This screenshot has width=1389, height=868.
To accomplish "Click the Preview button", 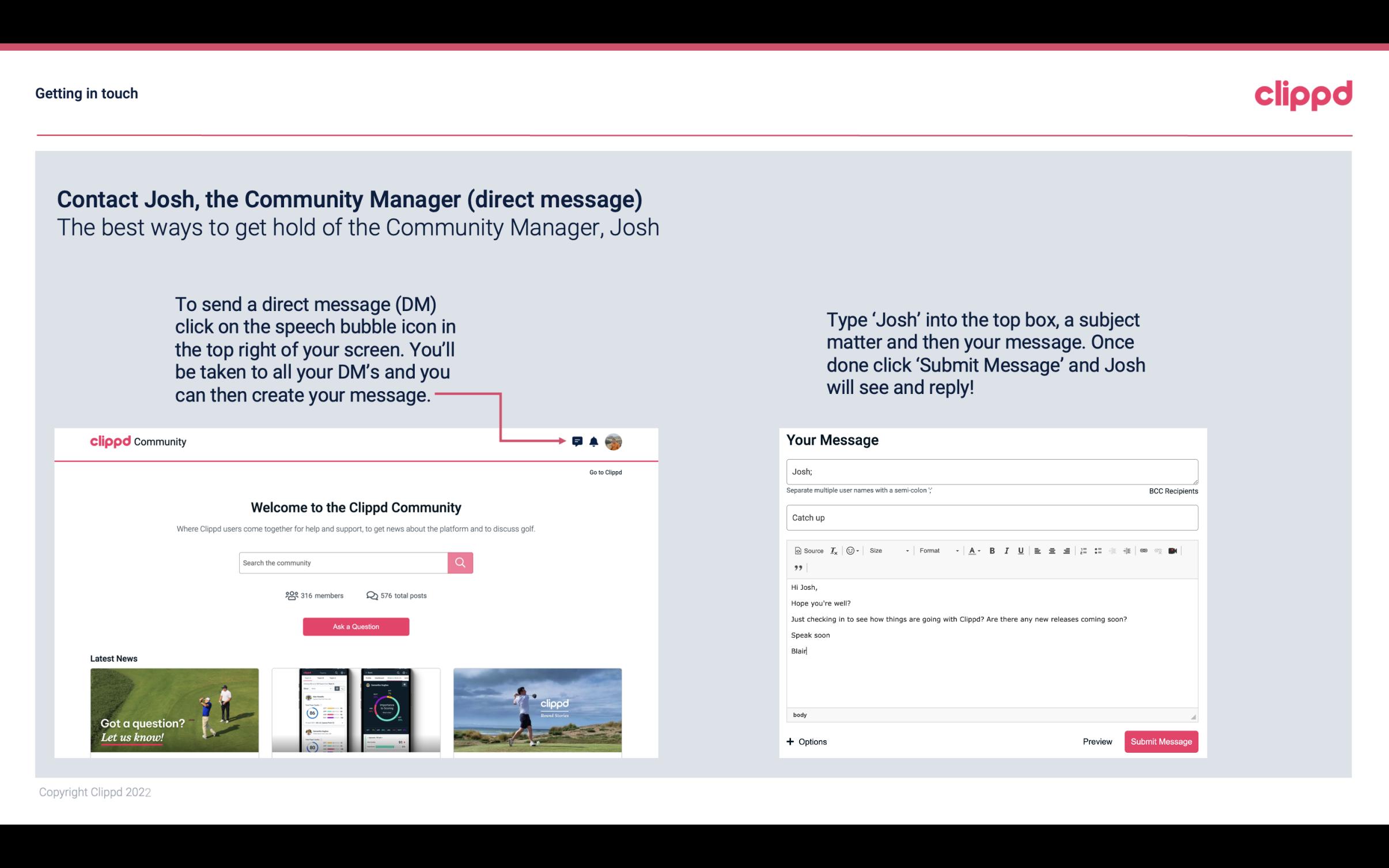I will (x=1098, y=742).
